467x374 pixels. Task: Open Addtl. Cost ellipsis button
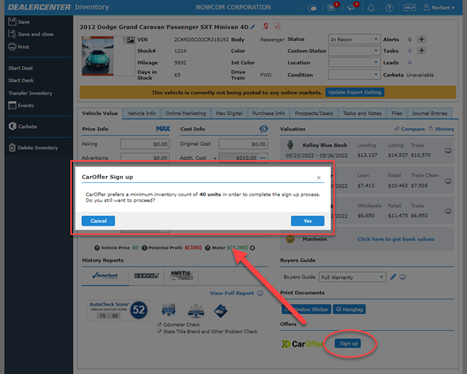coord(263,158)
